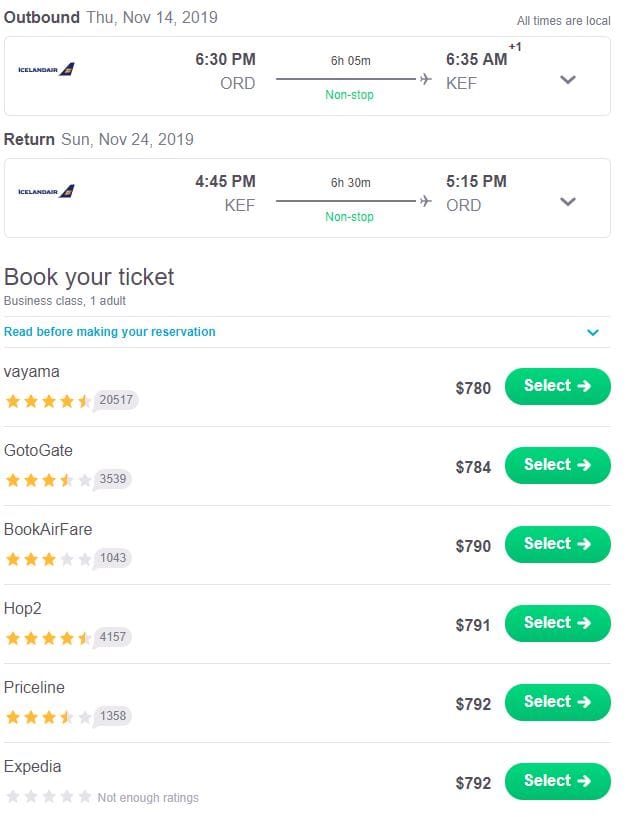The image size is (639, 817).
Task: Click the return flight airplane icon
Action: (x=426, y=201)
